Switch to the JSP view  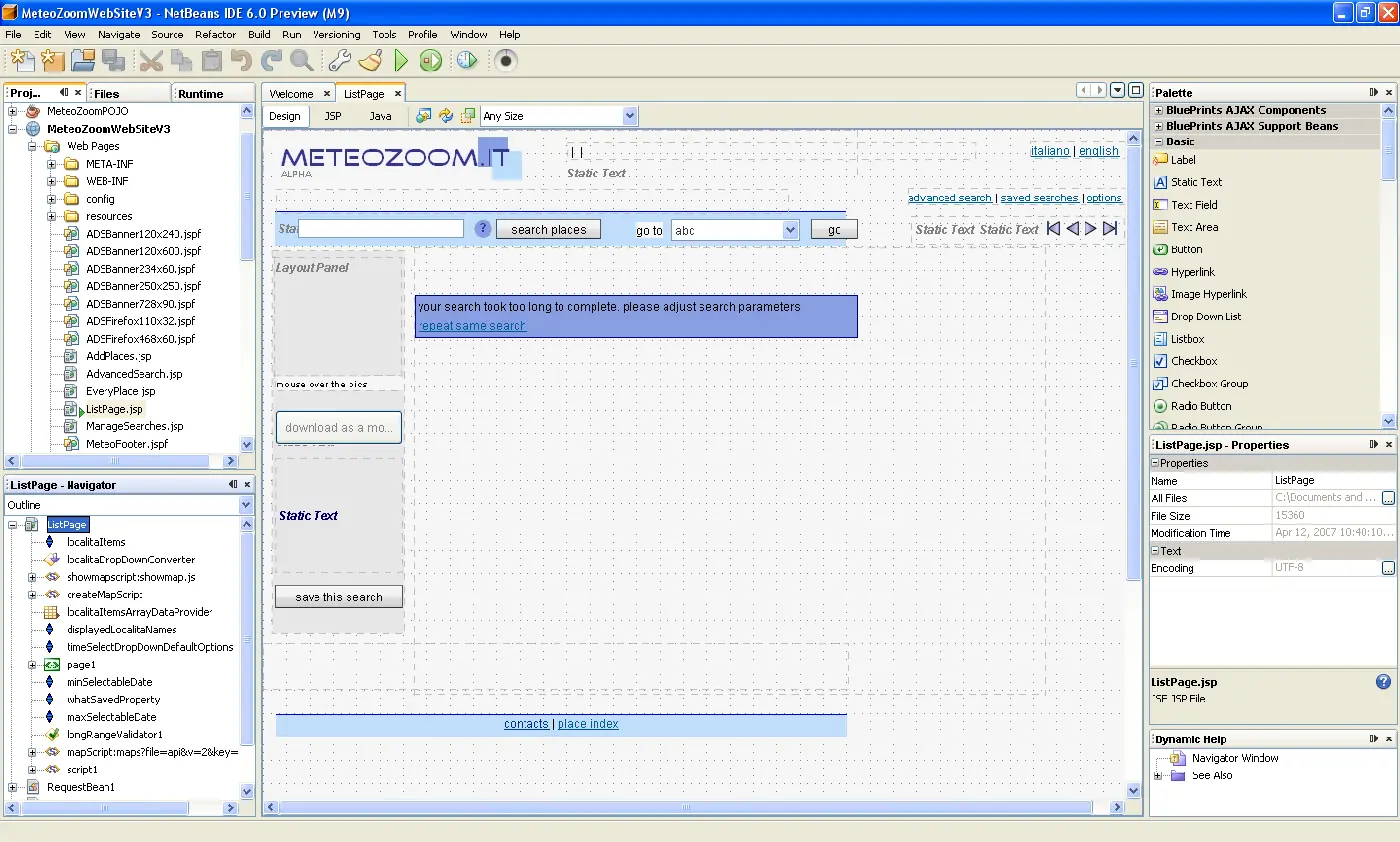[x=333, y=116]
